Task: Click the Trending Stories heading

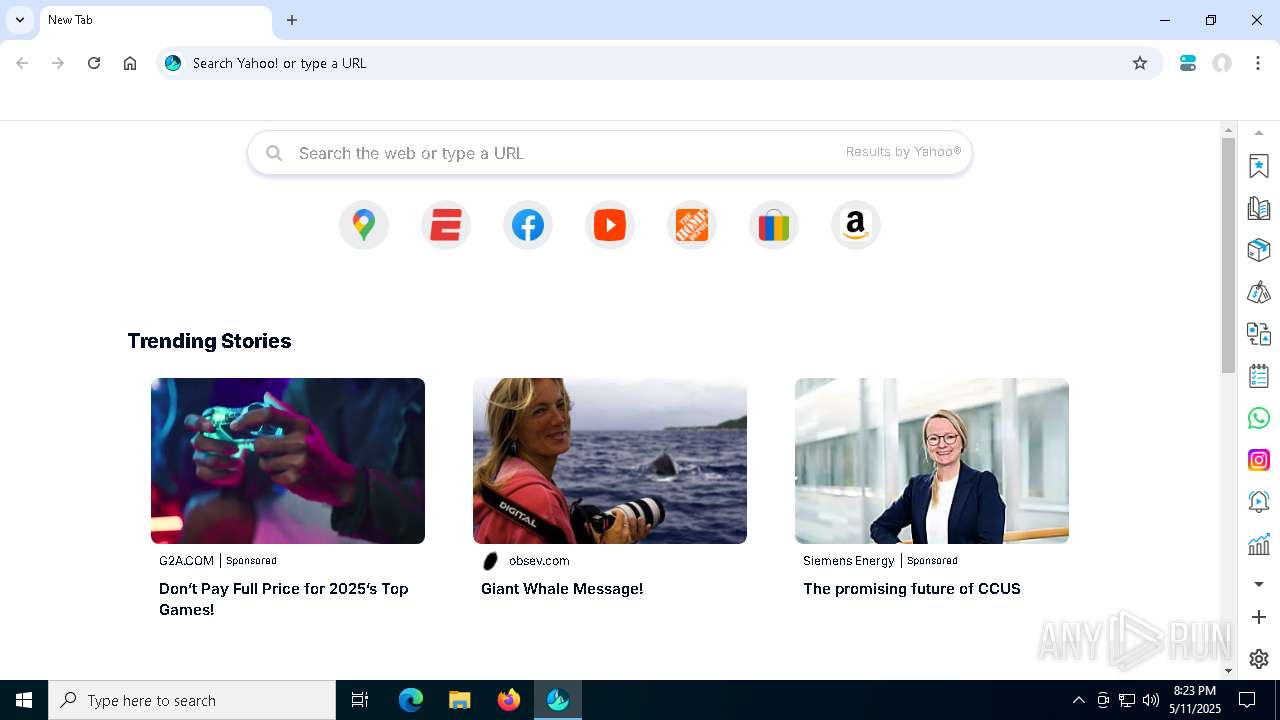Action: pos(209,341)
